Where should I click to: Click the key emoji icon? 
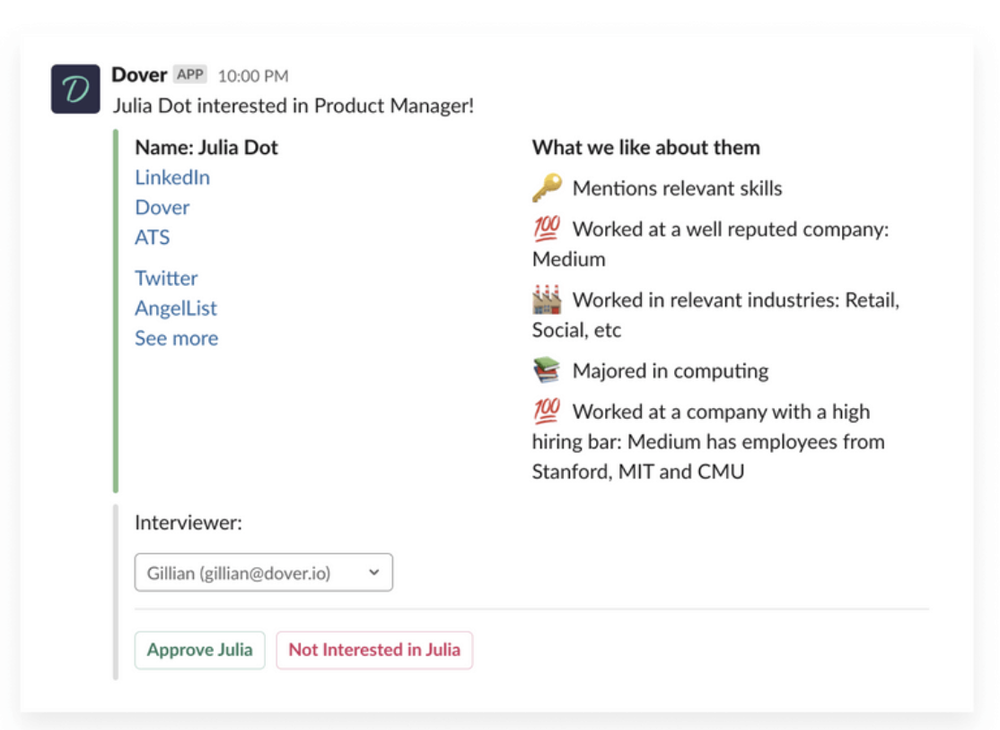pos(547,188)
